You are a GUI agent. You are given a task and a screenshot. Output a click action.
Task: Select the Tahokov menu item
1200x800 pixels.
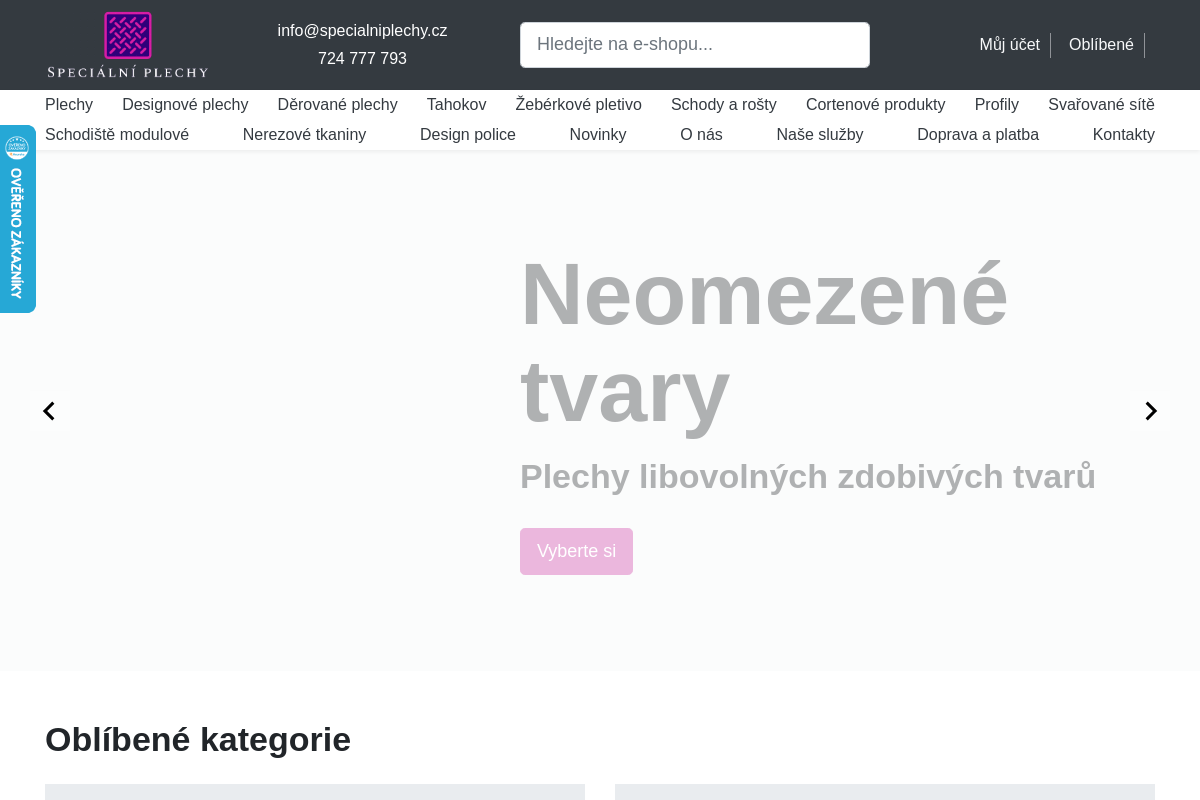tap(456, 104)
